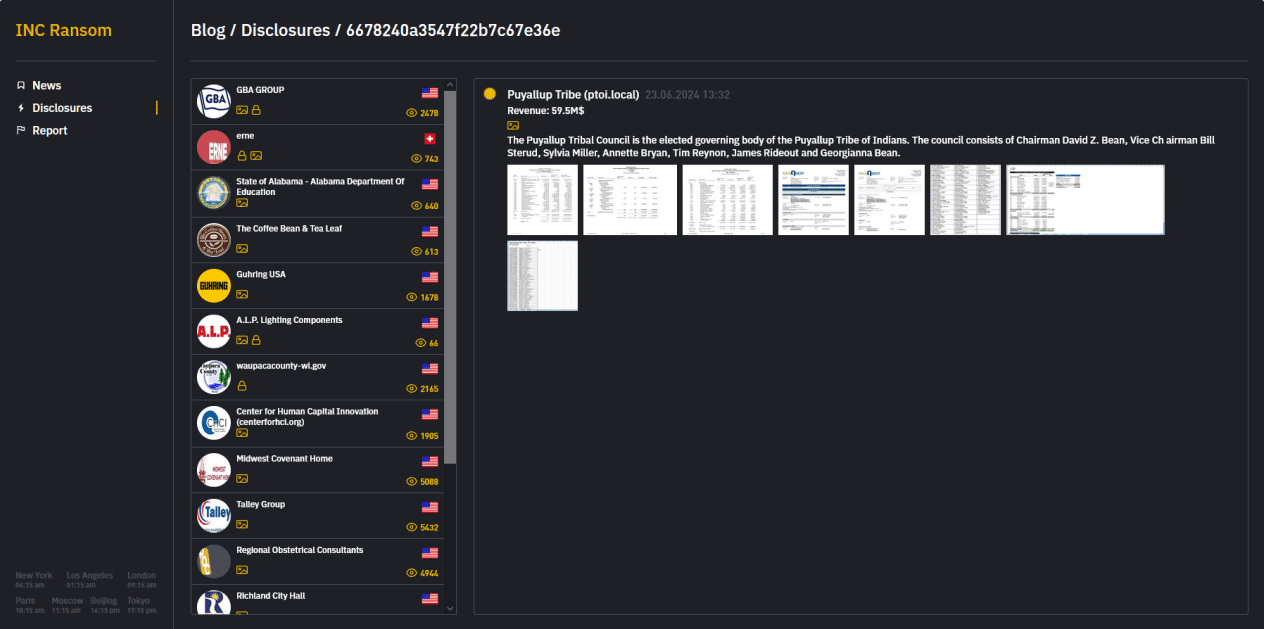Viewport: 1264px width, 629px height.
Task: Click the US flag on GBA GROUP row
Action: [430, 92]
